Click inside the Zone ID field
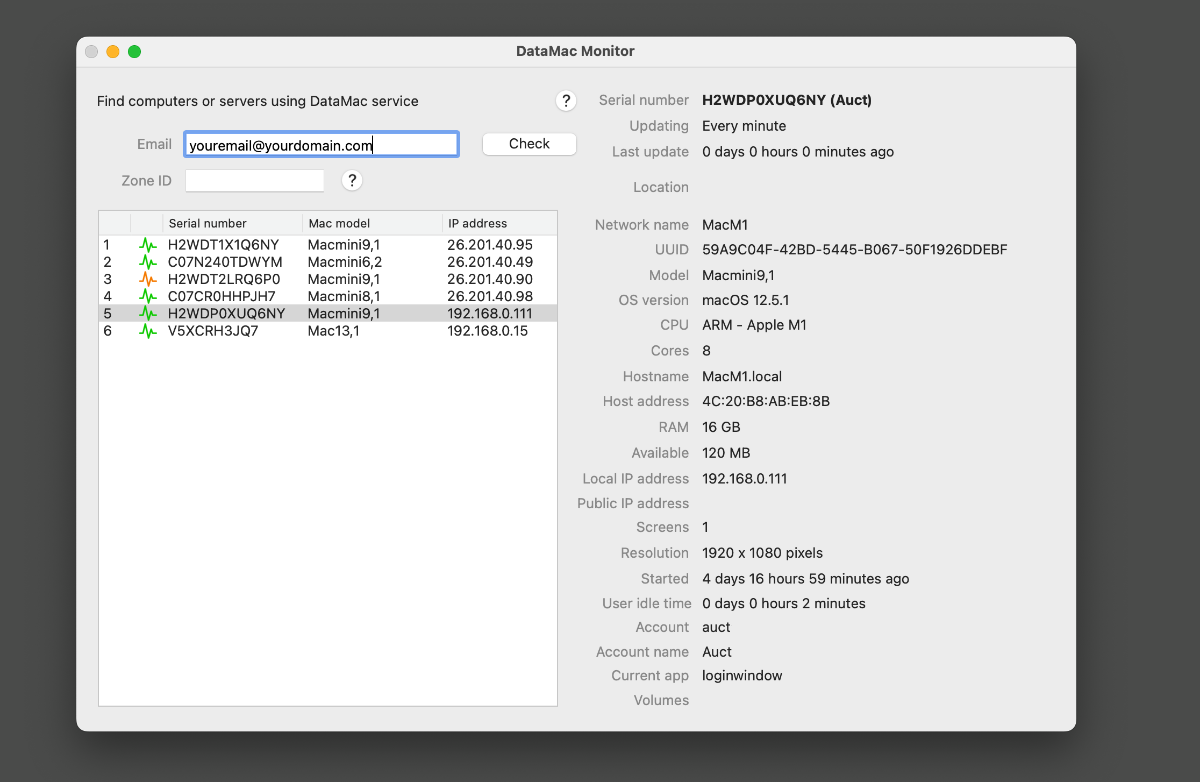The width and height of the screenshot is (1200, 782). tap(255, 181)
